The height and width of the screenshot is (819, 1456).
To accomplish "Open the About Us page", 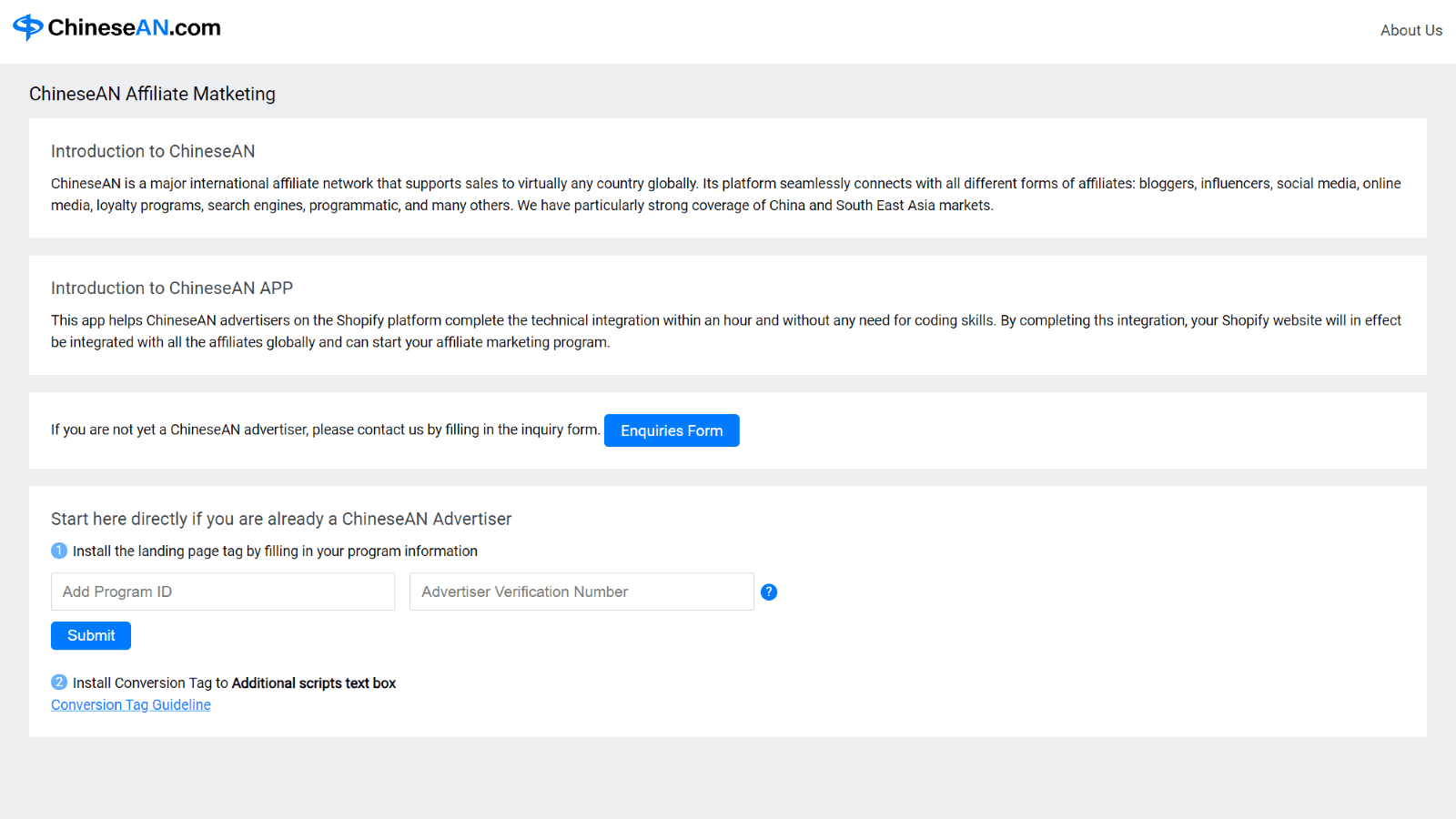I will click(1410, 30).
